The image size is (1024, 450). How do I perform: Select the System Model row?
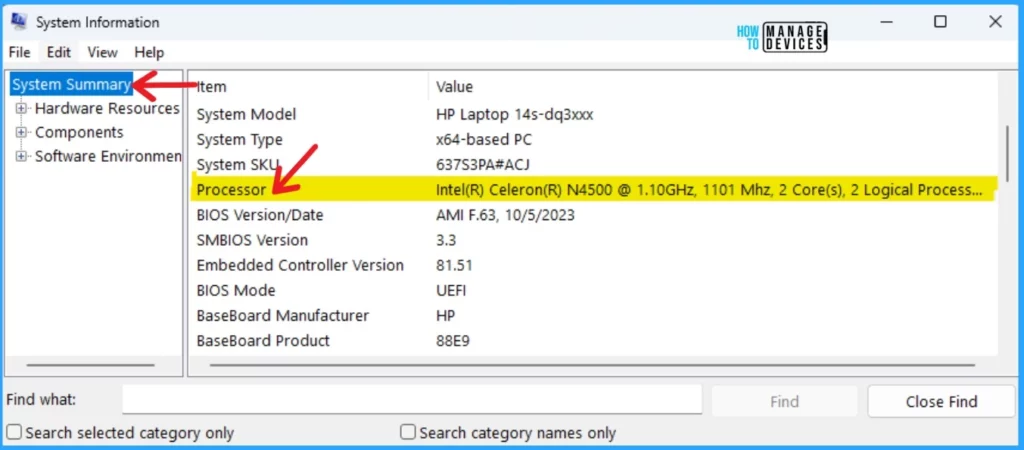pos(593,115)
